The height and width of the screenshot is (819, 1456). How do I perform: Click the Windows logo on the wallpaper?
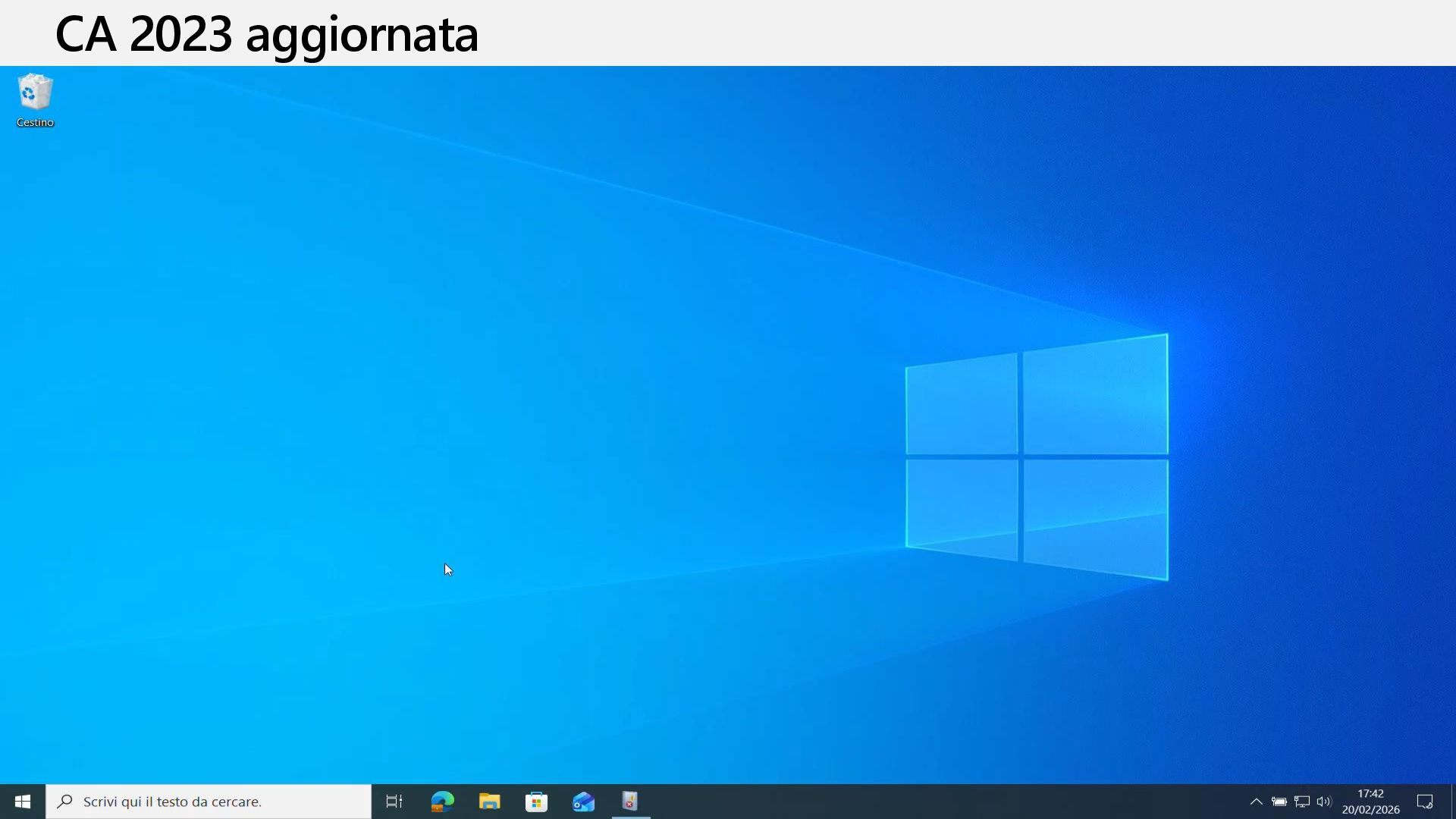click(x=1037, y=457)
